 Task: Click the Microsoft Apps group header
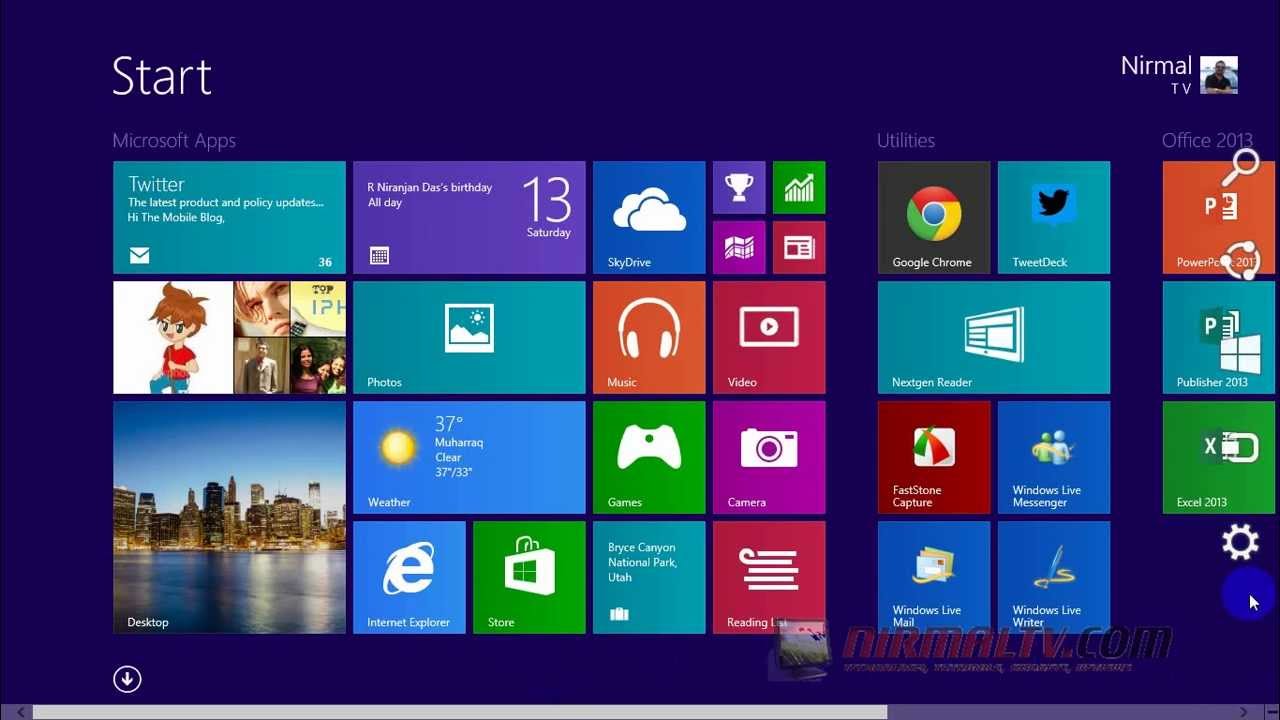pos(174,141)
